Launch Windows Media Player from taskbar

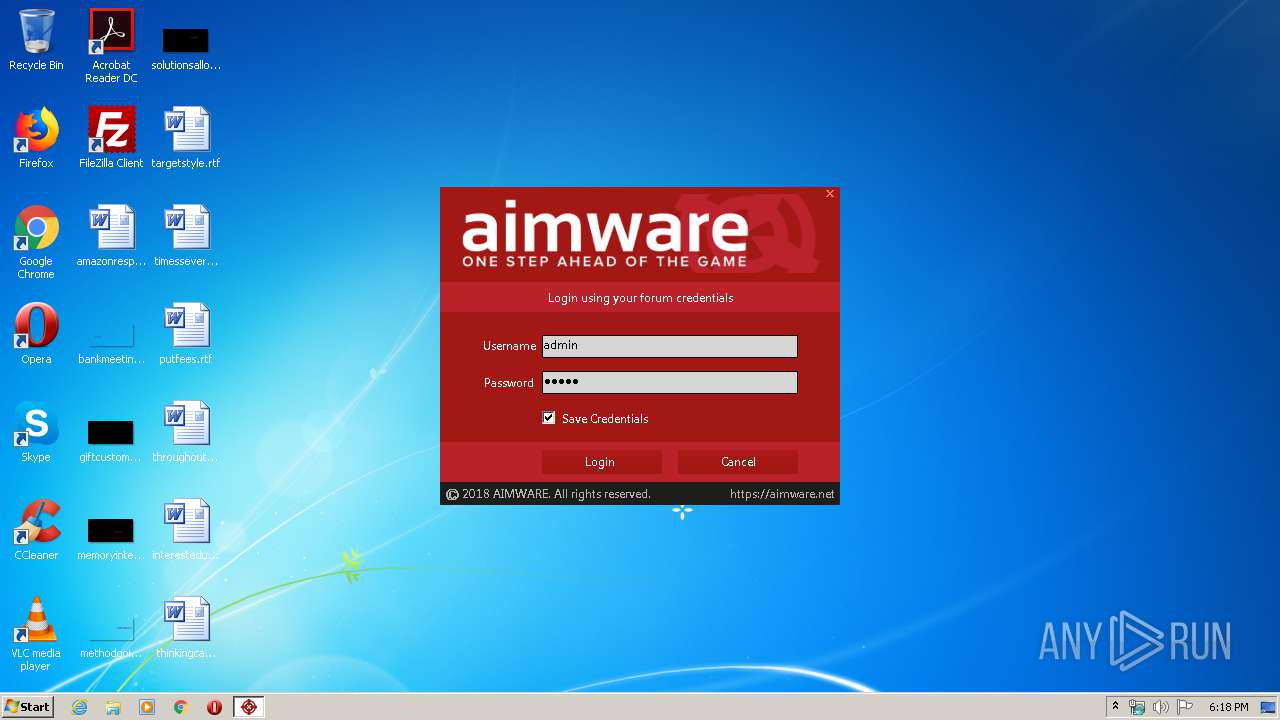pyautogui.click(x=147, y=707)
